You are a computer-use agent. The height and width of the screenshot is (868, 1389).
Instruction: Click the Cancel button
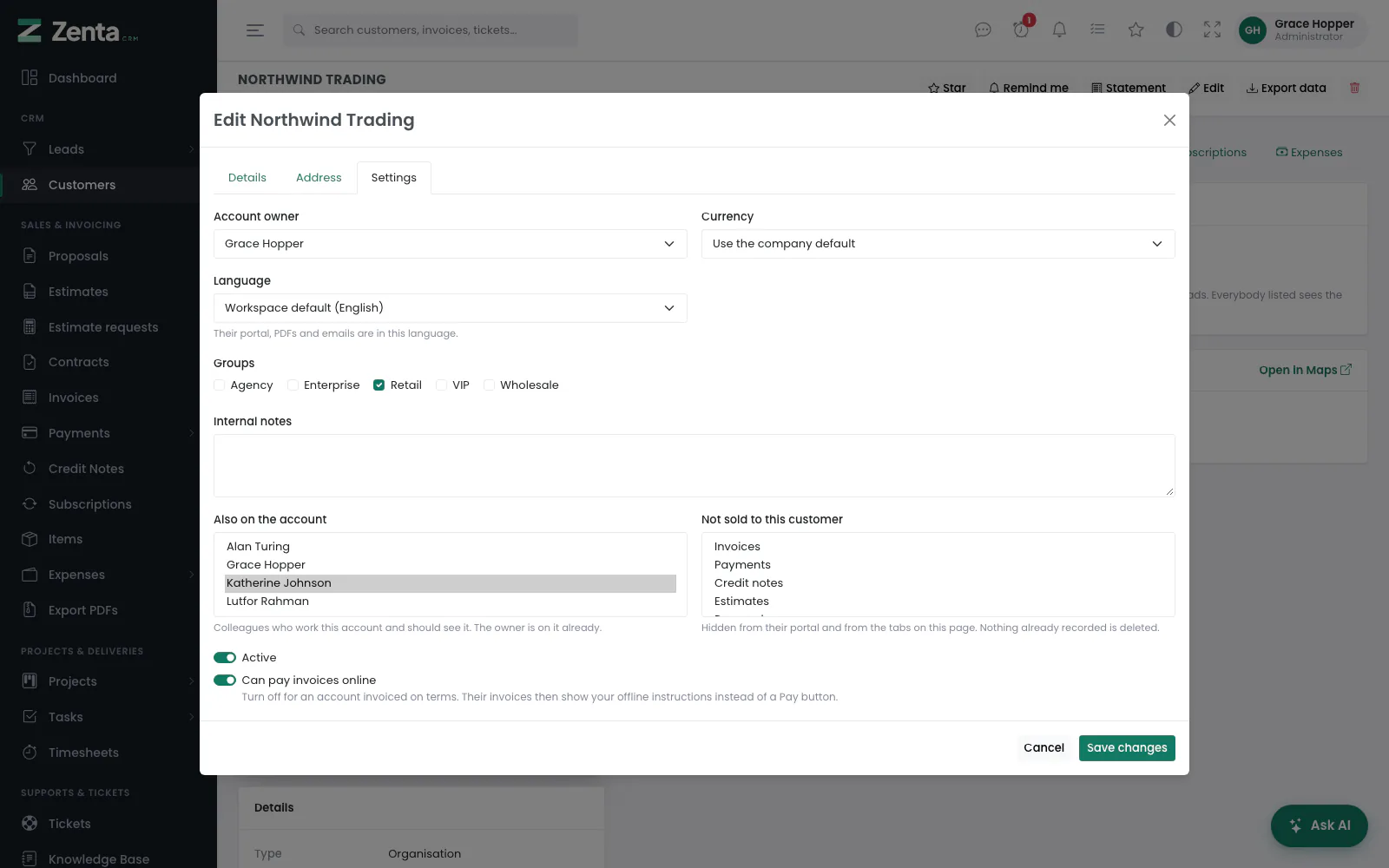[1043, 748]
